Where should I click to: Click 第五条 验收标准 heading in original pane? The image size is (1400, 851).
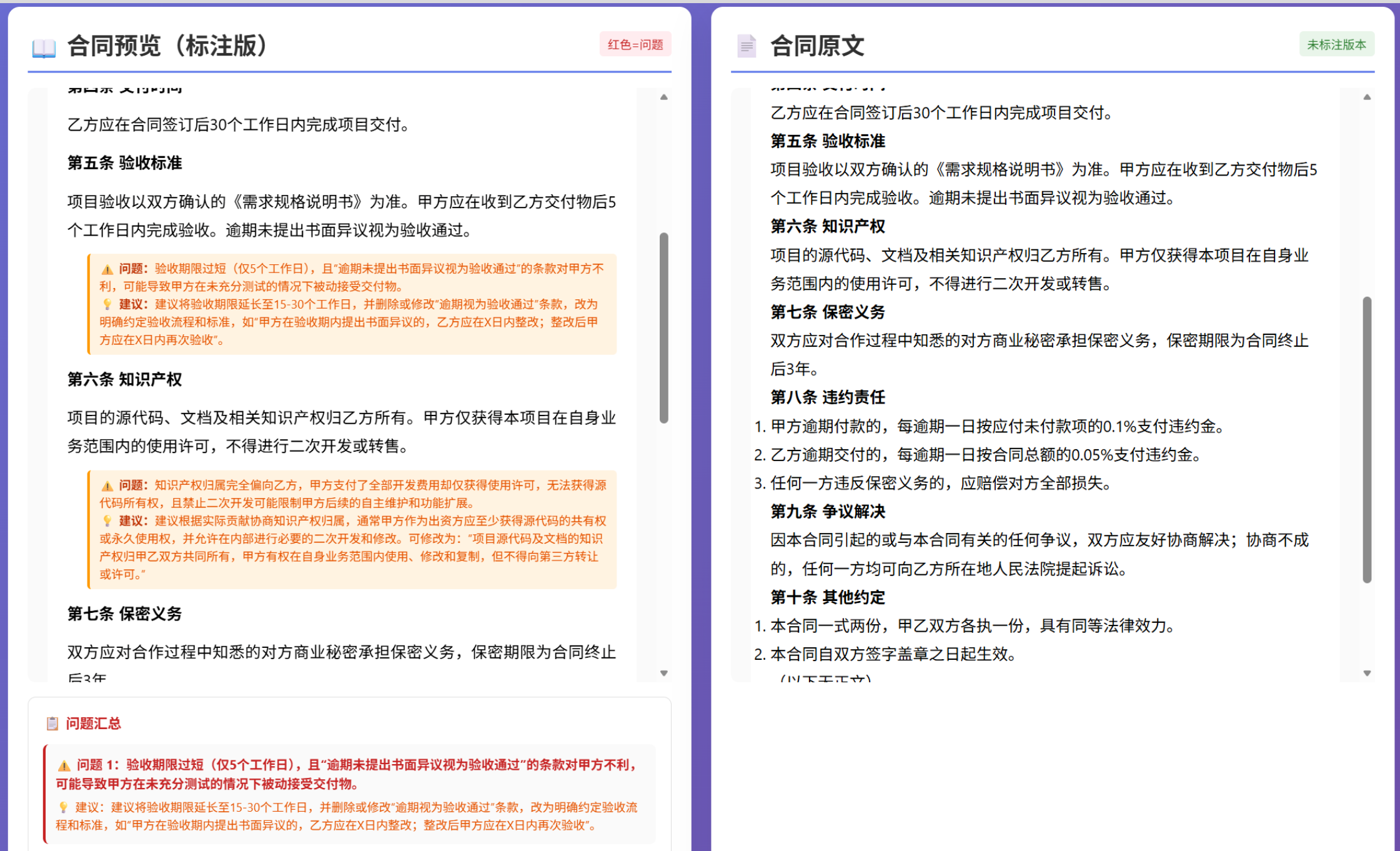pos(828,141)
